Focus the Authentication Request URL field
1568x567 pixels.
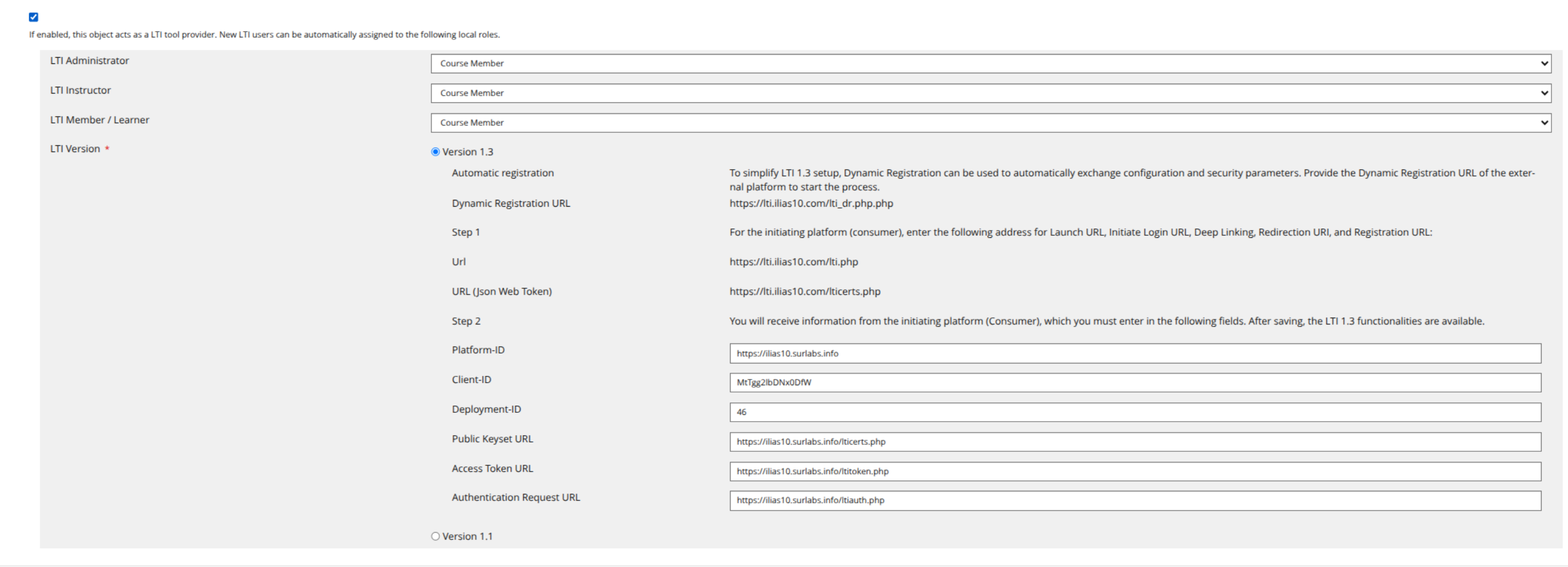coord(1135,500)
